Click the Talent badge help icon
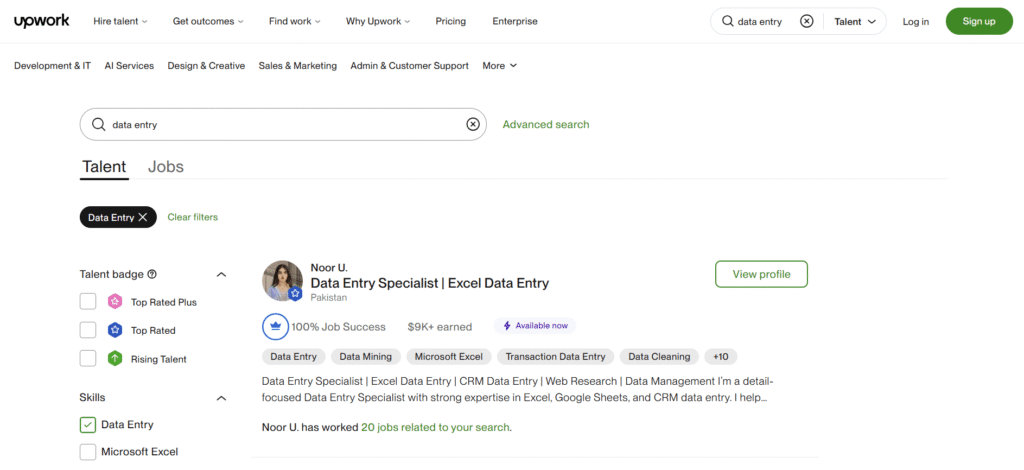The image size is (1024, 470). (152, 274)
